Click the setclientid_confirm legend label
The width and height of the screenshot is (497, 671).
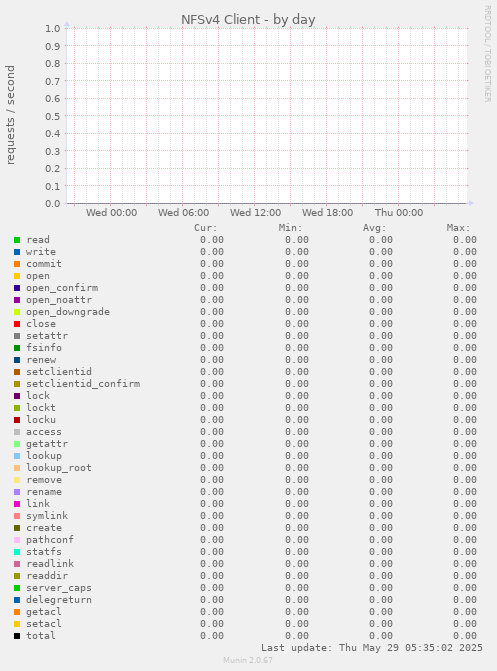tap(83, 384)
